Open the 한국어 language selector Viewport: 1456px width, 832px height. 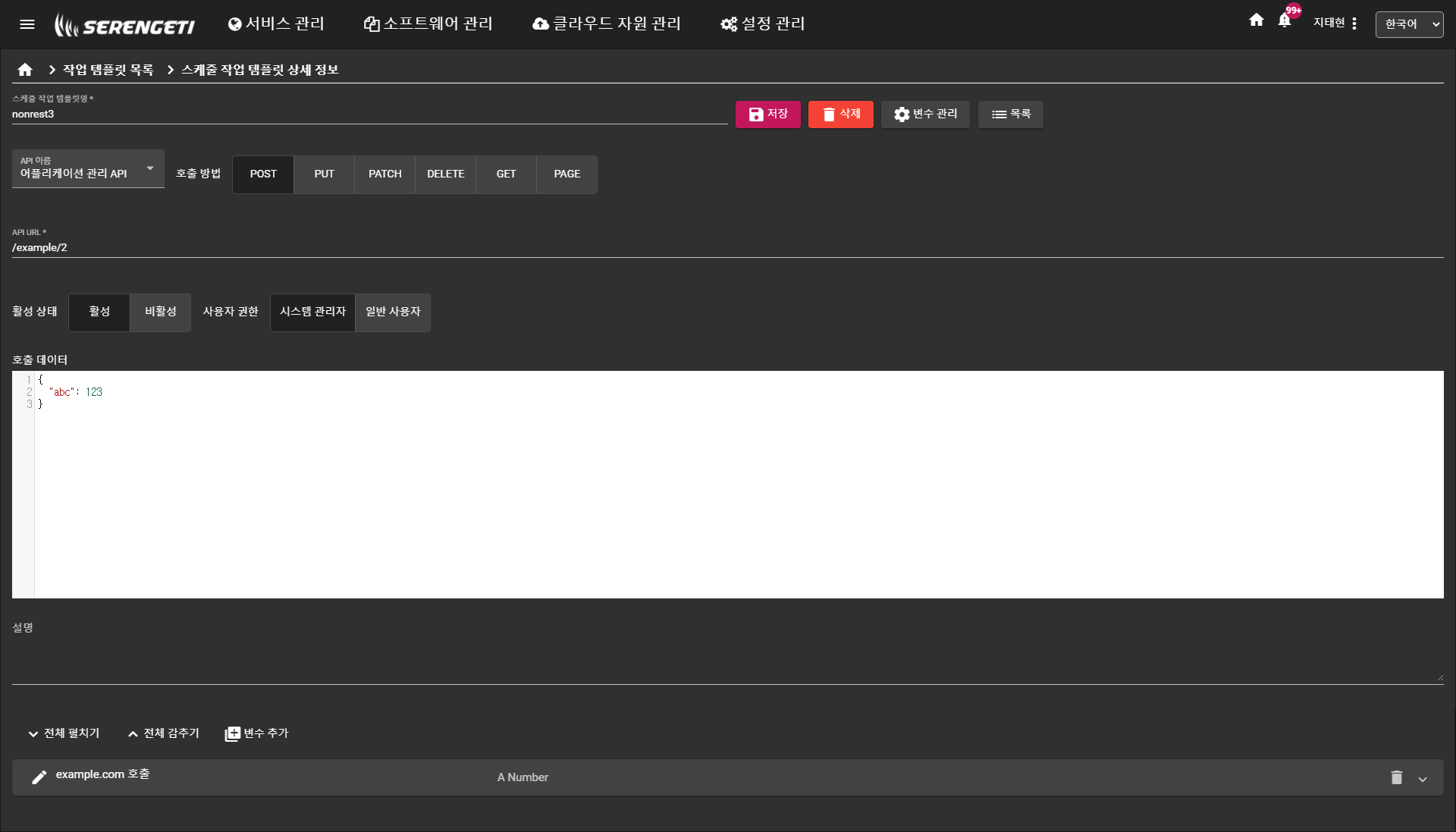(x=1409, y=24)
